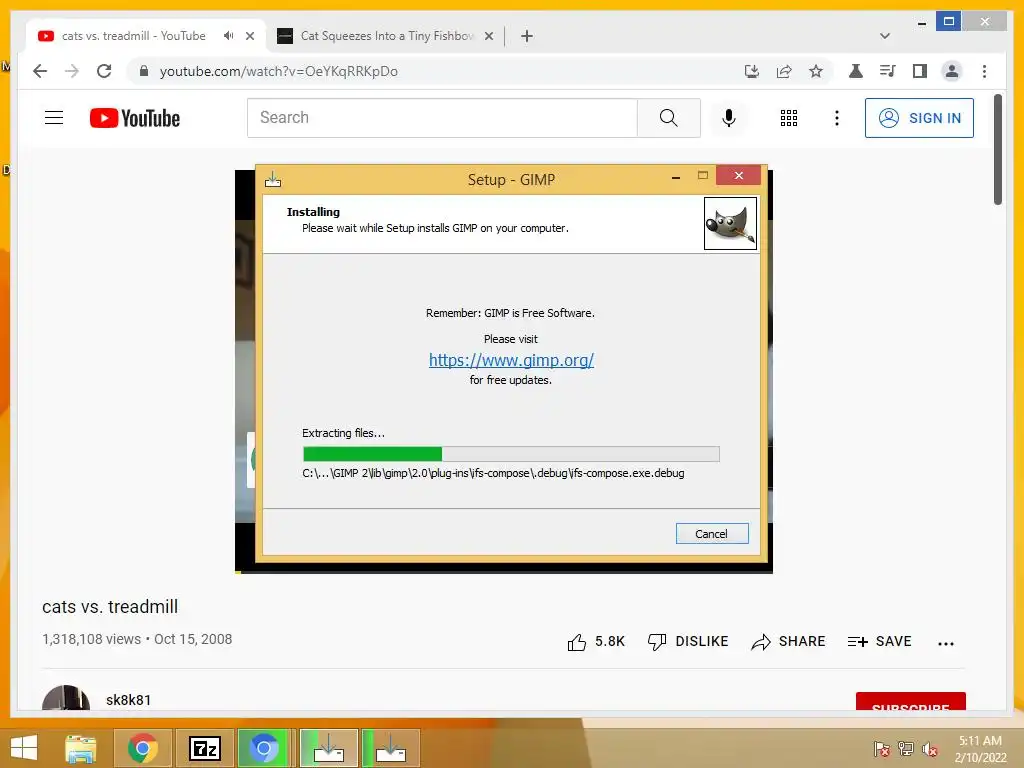
Task: Click the SIGN IN button
Action: click(919, 118)
